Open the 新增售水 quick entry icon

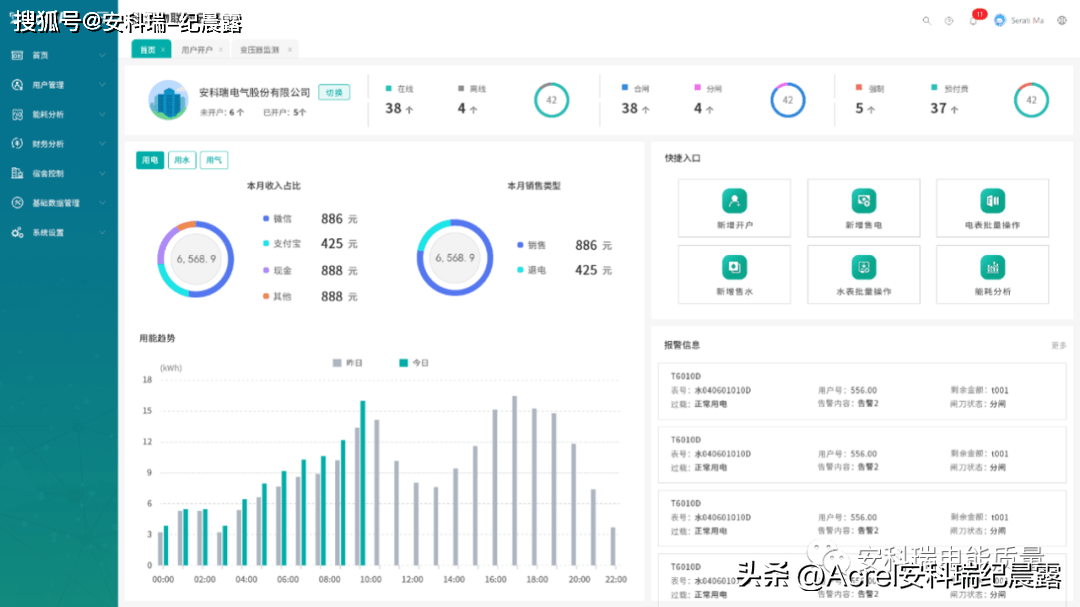(734, 267)
